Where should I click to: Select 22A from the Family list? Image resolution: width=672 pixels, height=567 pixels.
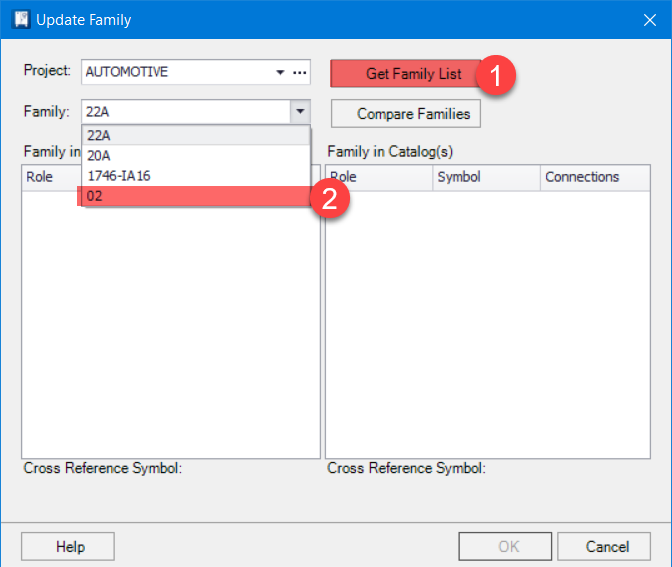(x=196, y=135)
